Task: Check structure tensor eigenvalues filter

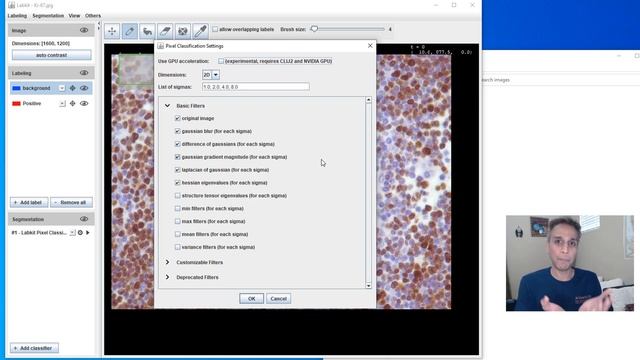Action: point(178,196)
